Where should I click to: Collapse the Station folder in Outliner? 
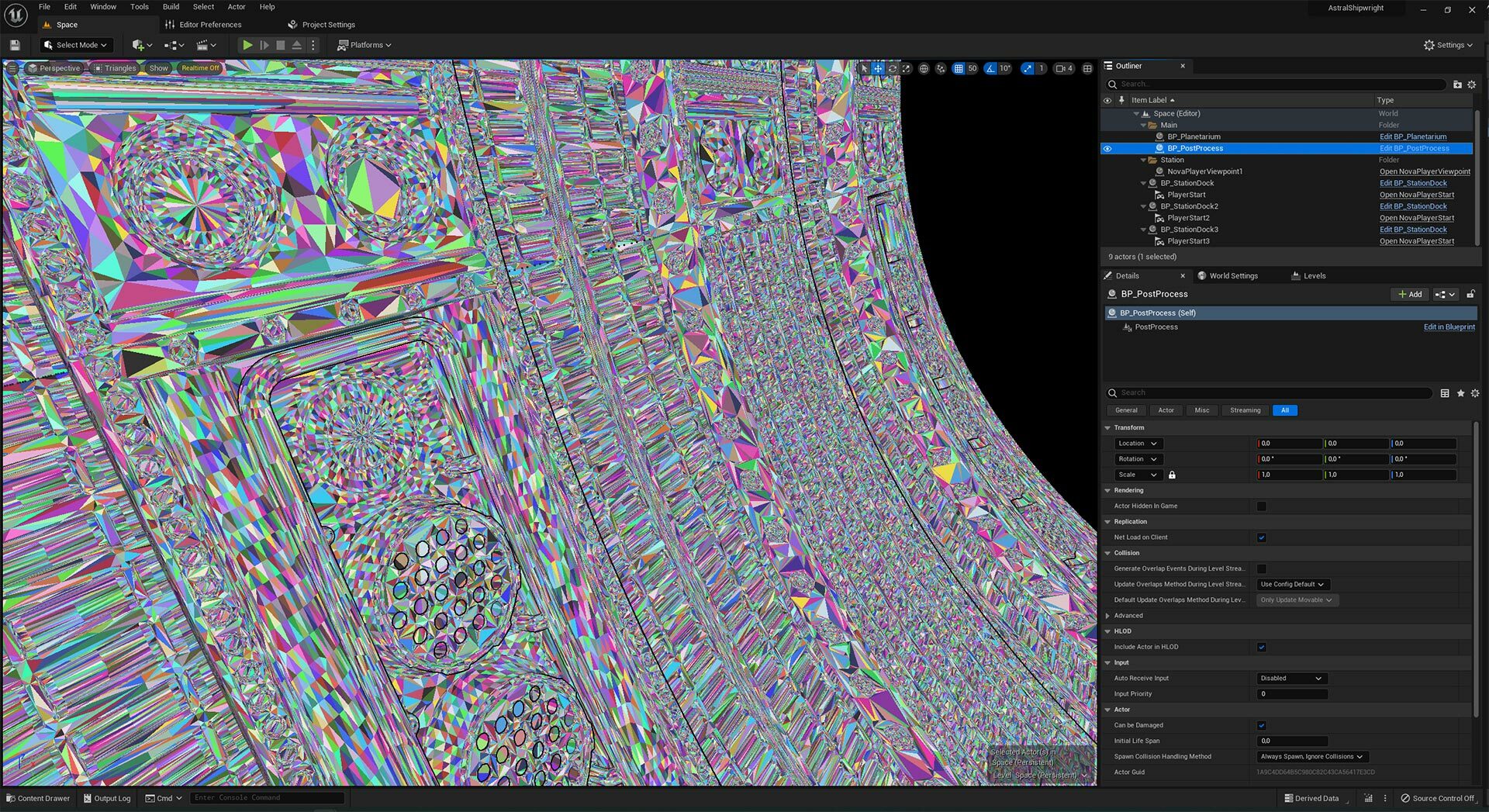(x=1143, y=161)
